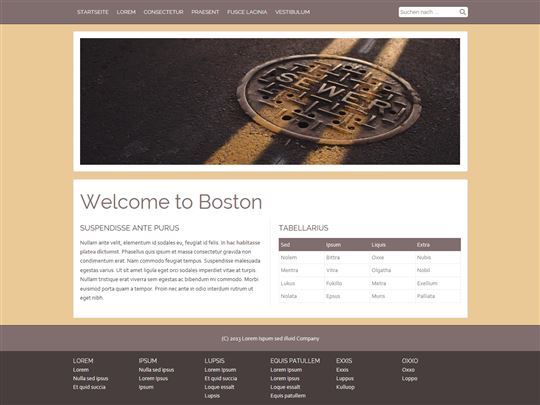The image size is (540, 405).
Task: Open the STARTSEITE menu item
Action: click(93, 12)
